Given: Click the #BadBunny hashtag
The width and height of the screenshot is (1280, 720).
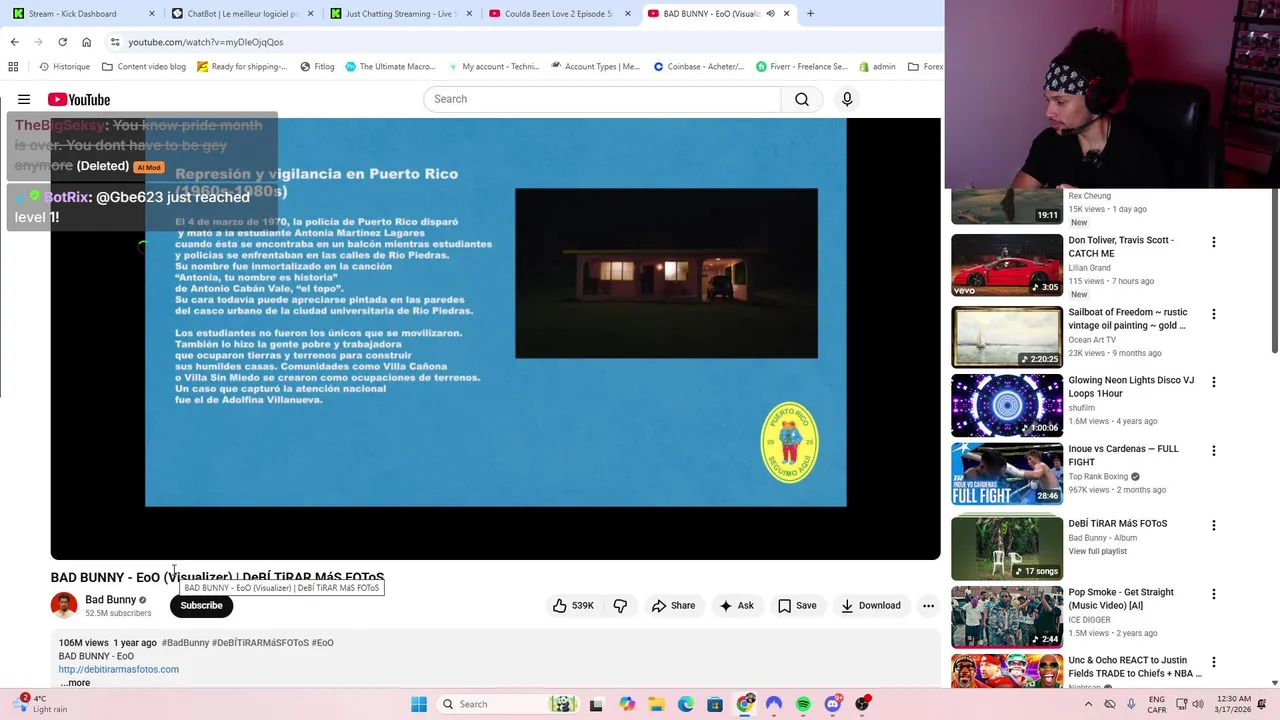Looking at the screenshot, I should click(x=185, y=643).
